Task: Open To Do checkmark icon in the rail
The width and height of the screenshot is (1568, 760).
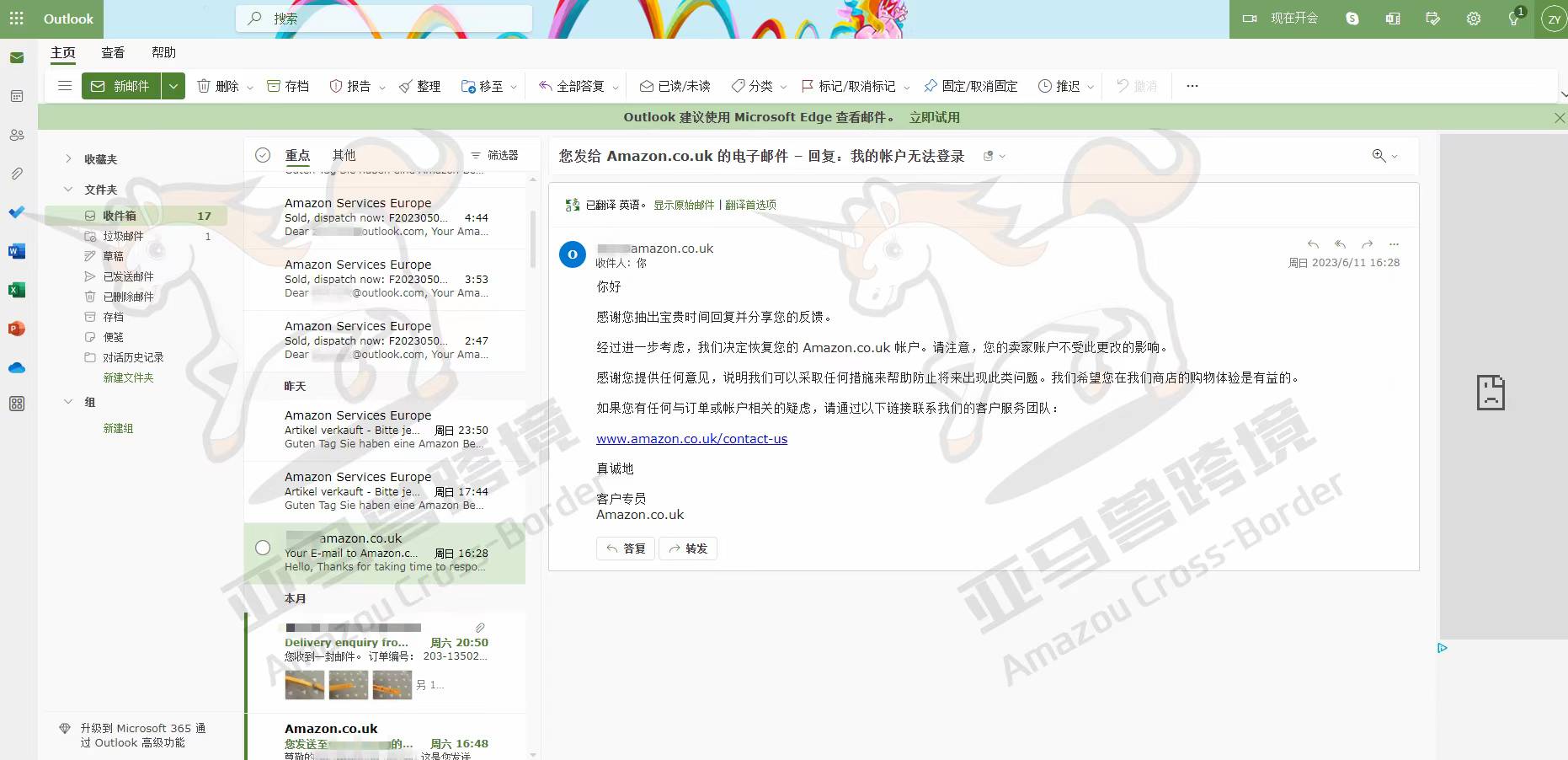Action: pos(17,212)
